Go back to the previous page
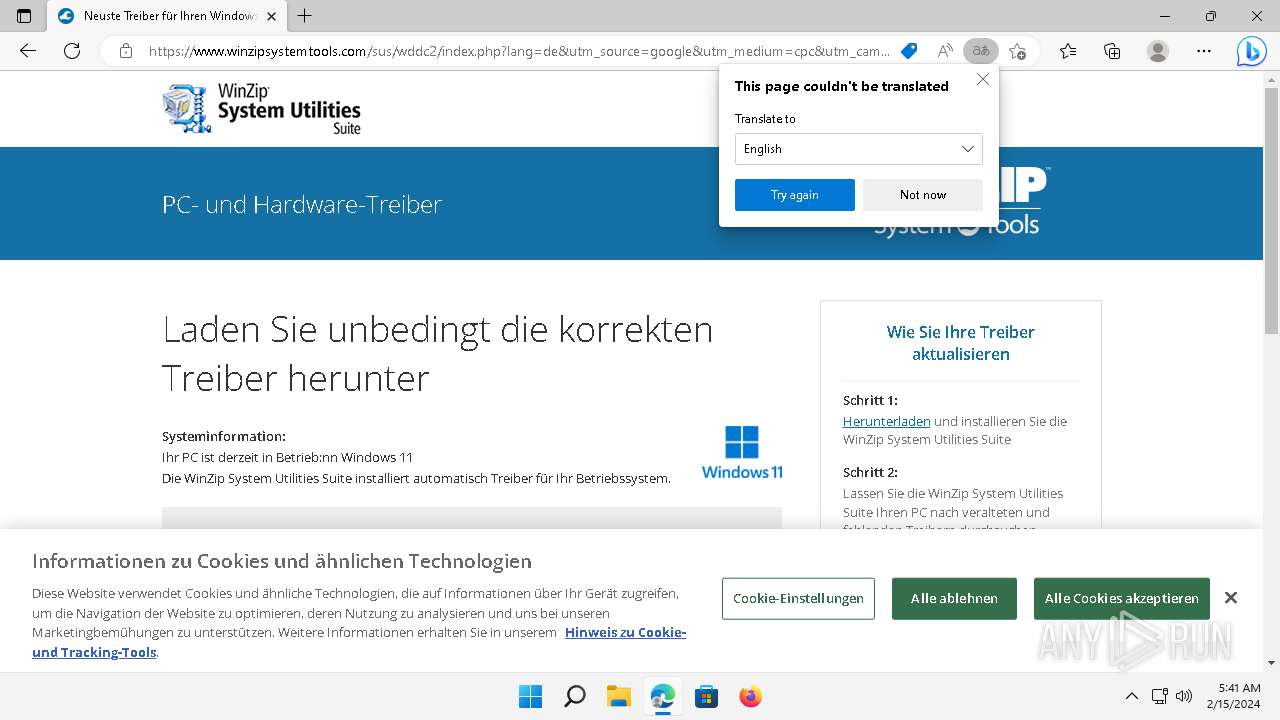The width and height of the screenshot is (1280, 720). (28, 51)
